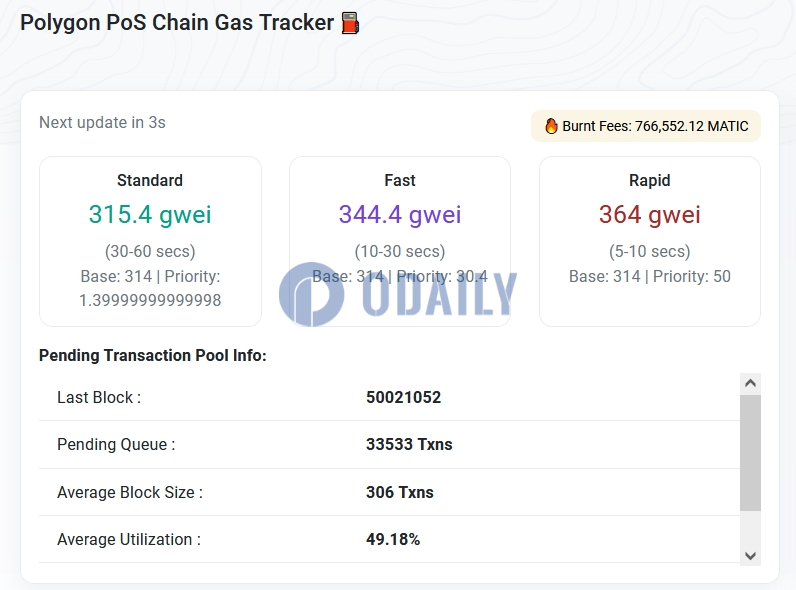The image size is (796, 590).
Task: Click the ODAILY watermark logo
Action: pyautogui.click(x=397, y=294)
